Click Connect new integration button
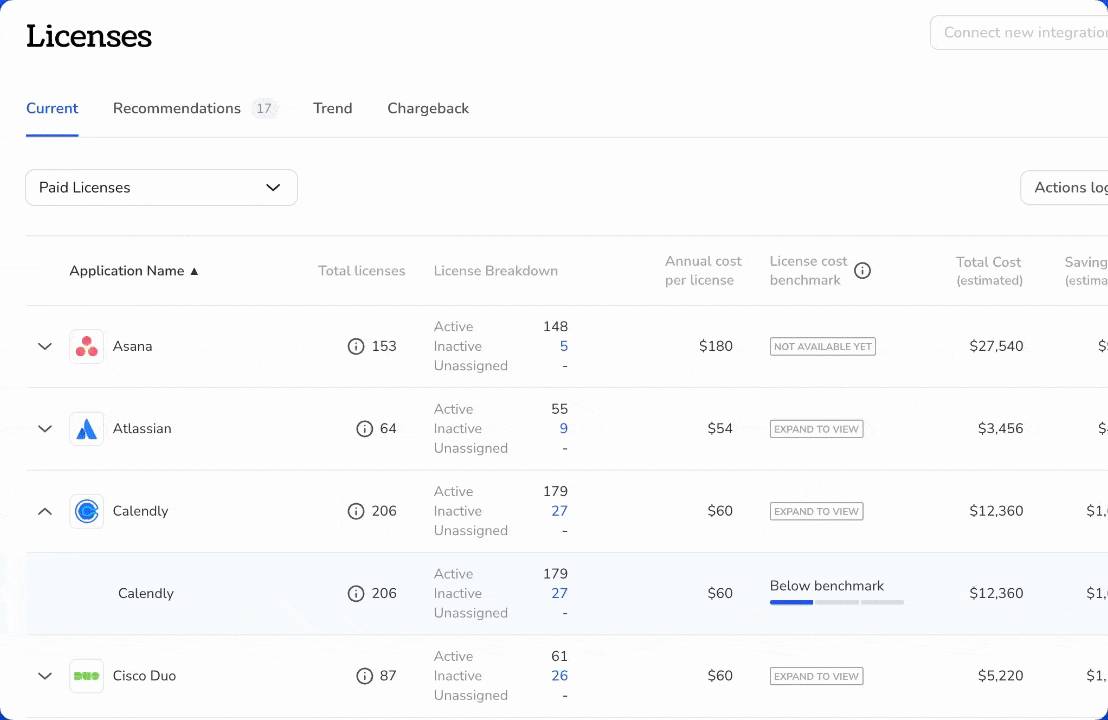This screenshot has height=720, width=1108. (x=1019, y=33)
